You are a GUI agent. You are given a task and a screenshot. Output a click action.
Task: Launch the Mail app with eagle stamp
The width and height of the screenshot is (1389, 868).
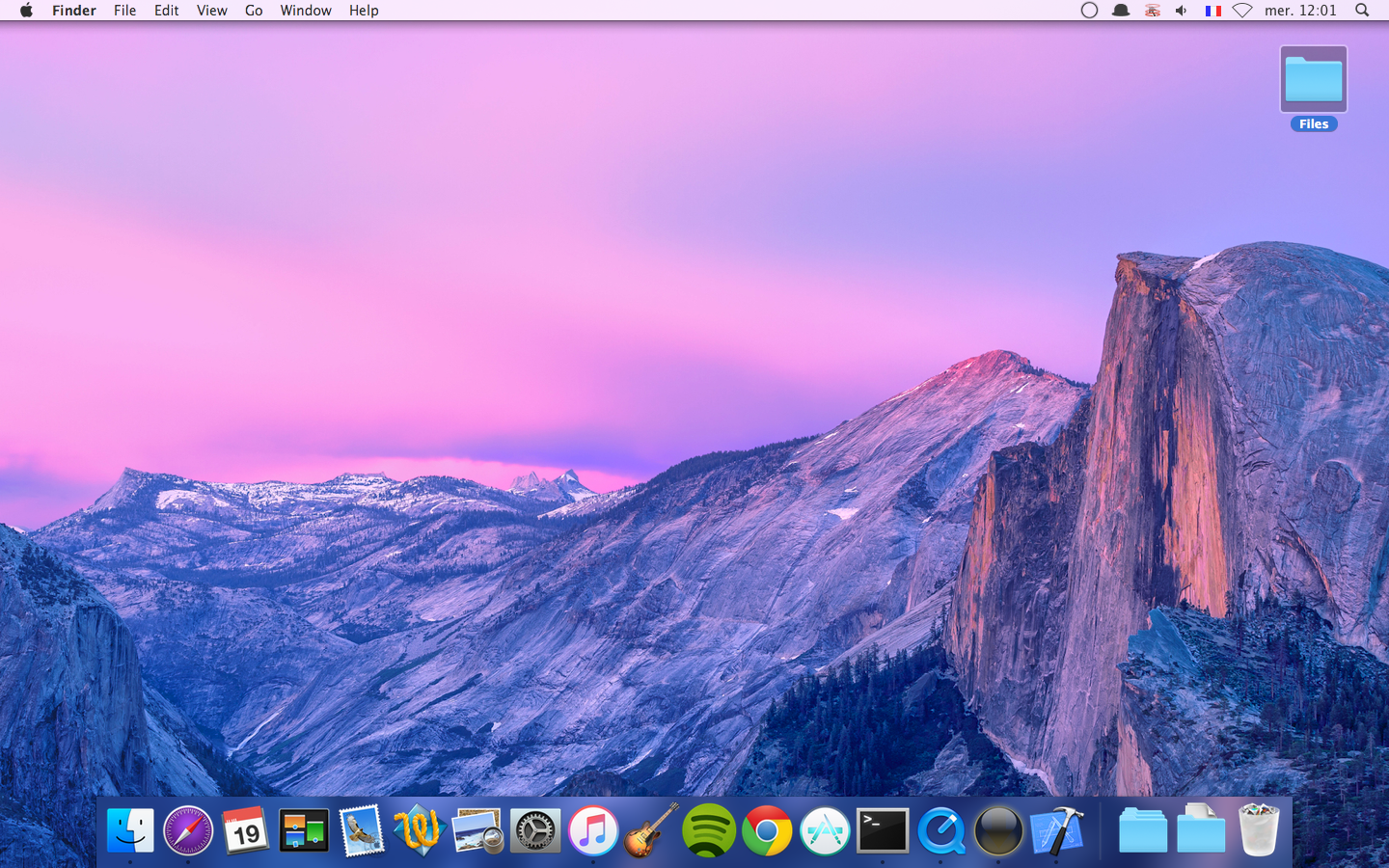[362, 830]
